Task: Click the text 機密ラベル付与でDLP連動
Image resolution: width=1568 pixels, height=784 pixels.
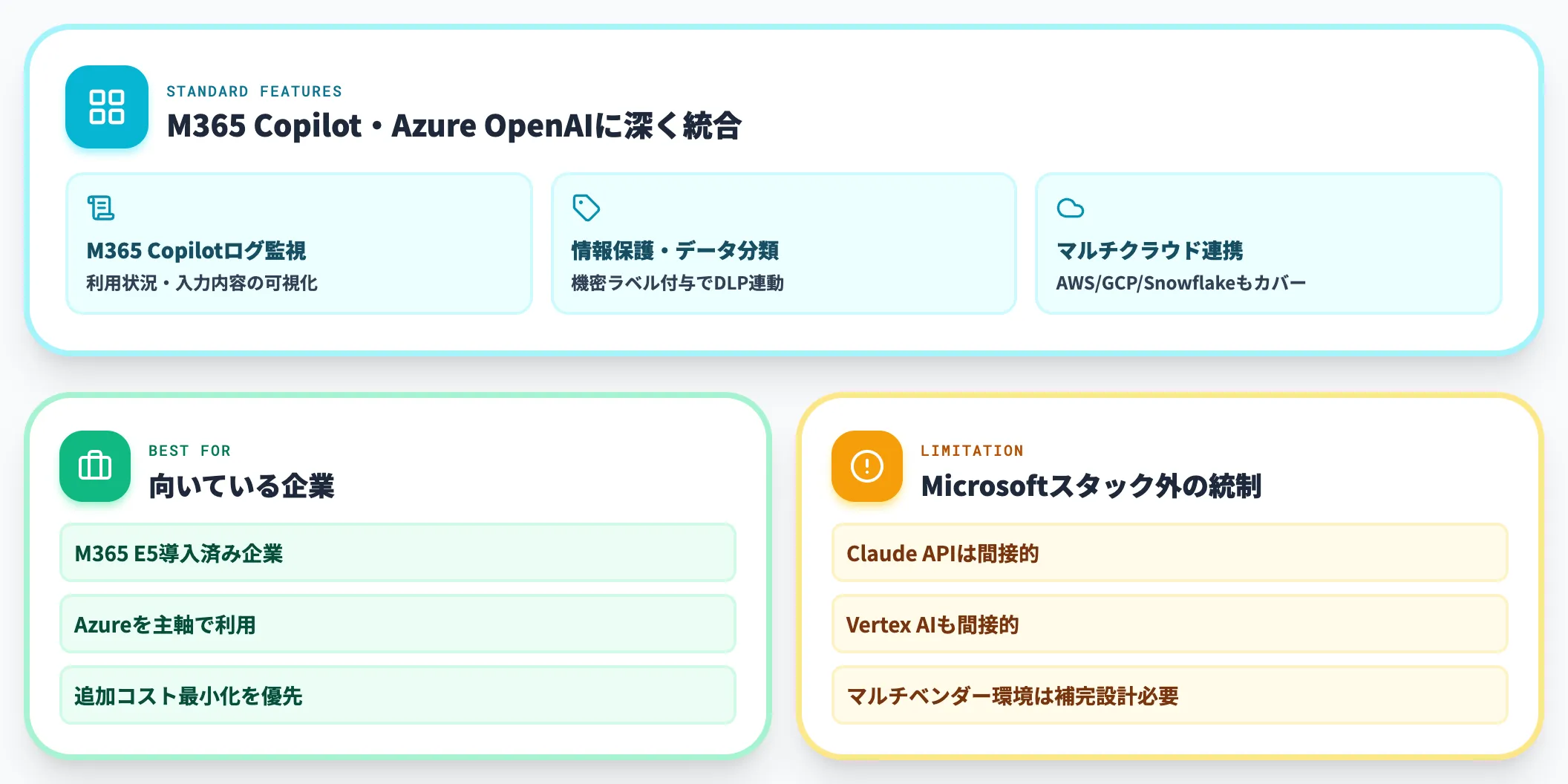Action: pyautogui.click(x=677, y=283)
